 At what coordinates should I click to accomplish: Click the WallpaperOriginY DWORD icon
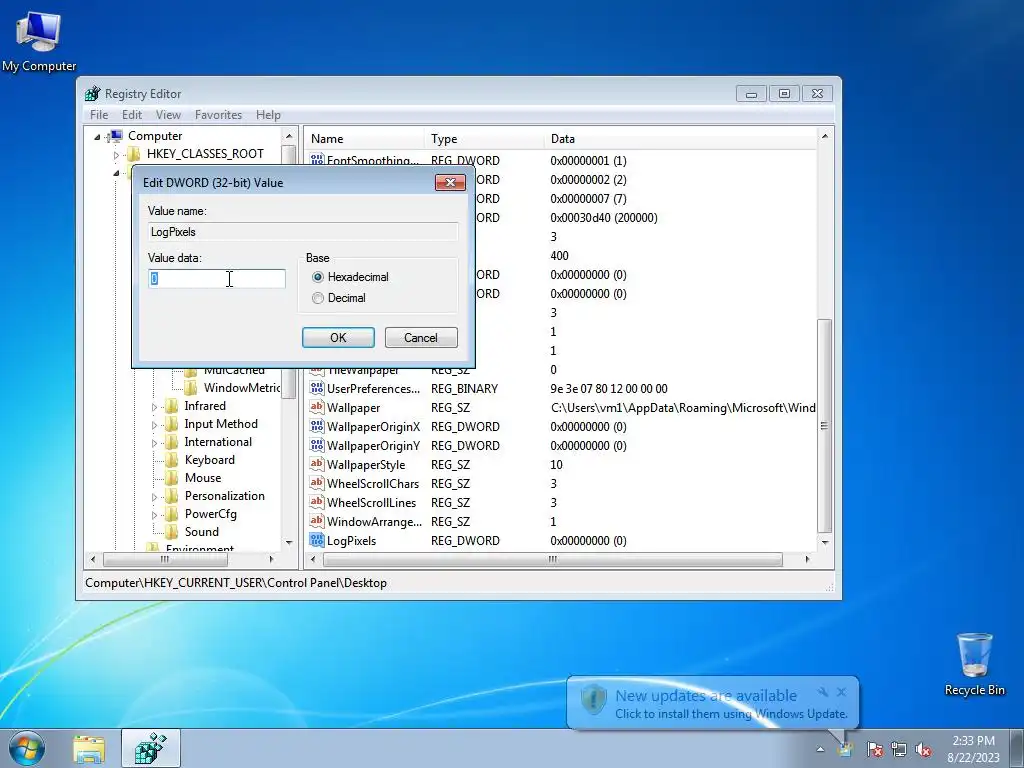click(x=317, y=445)
